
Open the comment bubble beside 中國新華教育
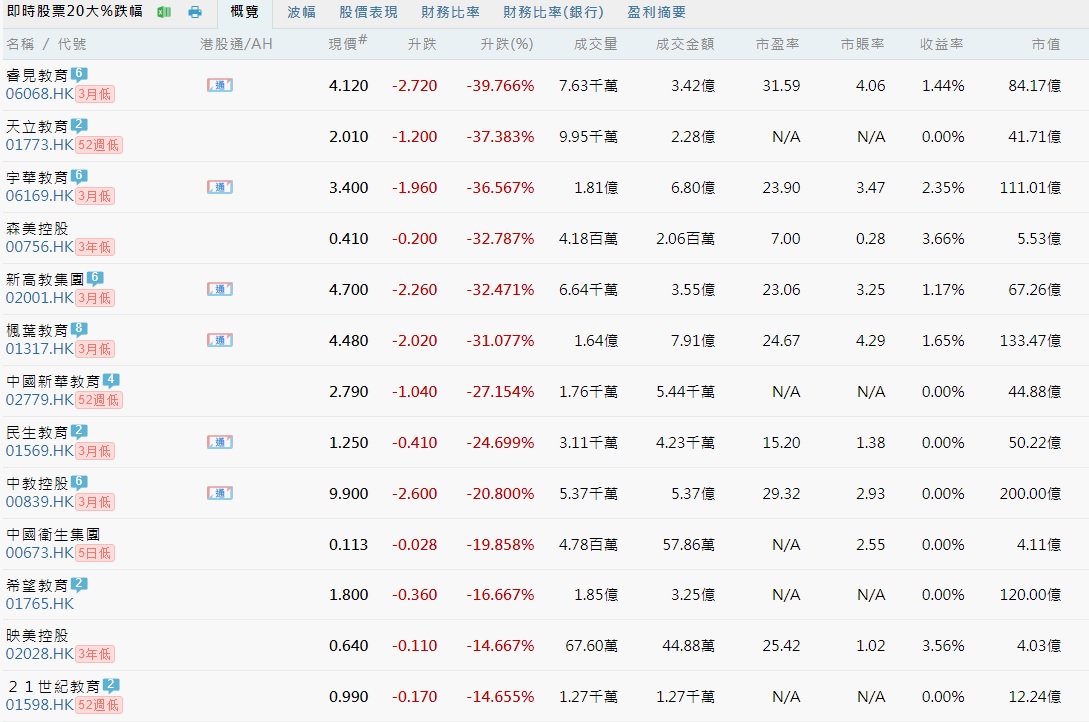[111, 380]
